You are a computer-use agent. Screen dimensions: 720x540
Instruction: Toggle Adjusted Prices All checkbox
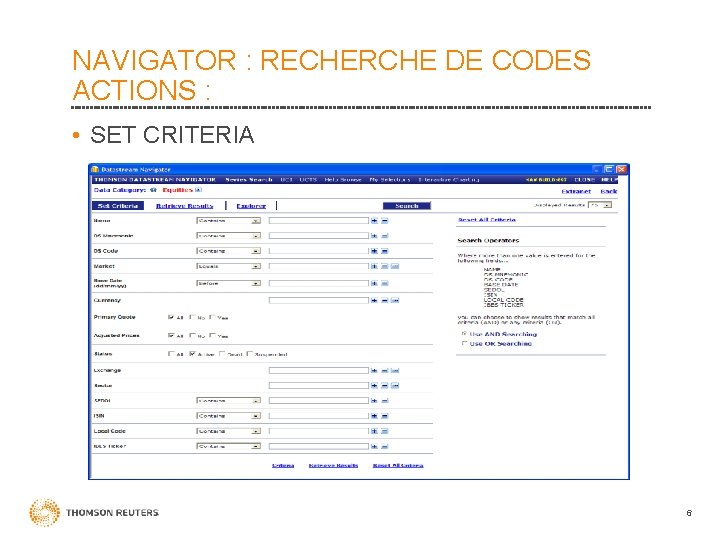[171, 336]
